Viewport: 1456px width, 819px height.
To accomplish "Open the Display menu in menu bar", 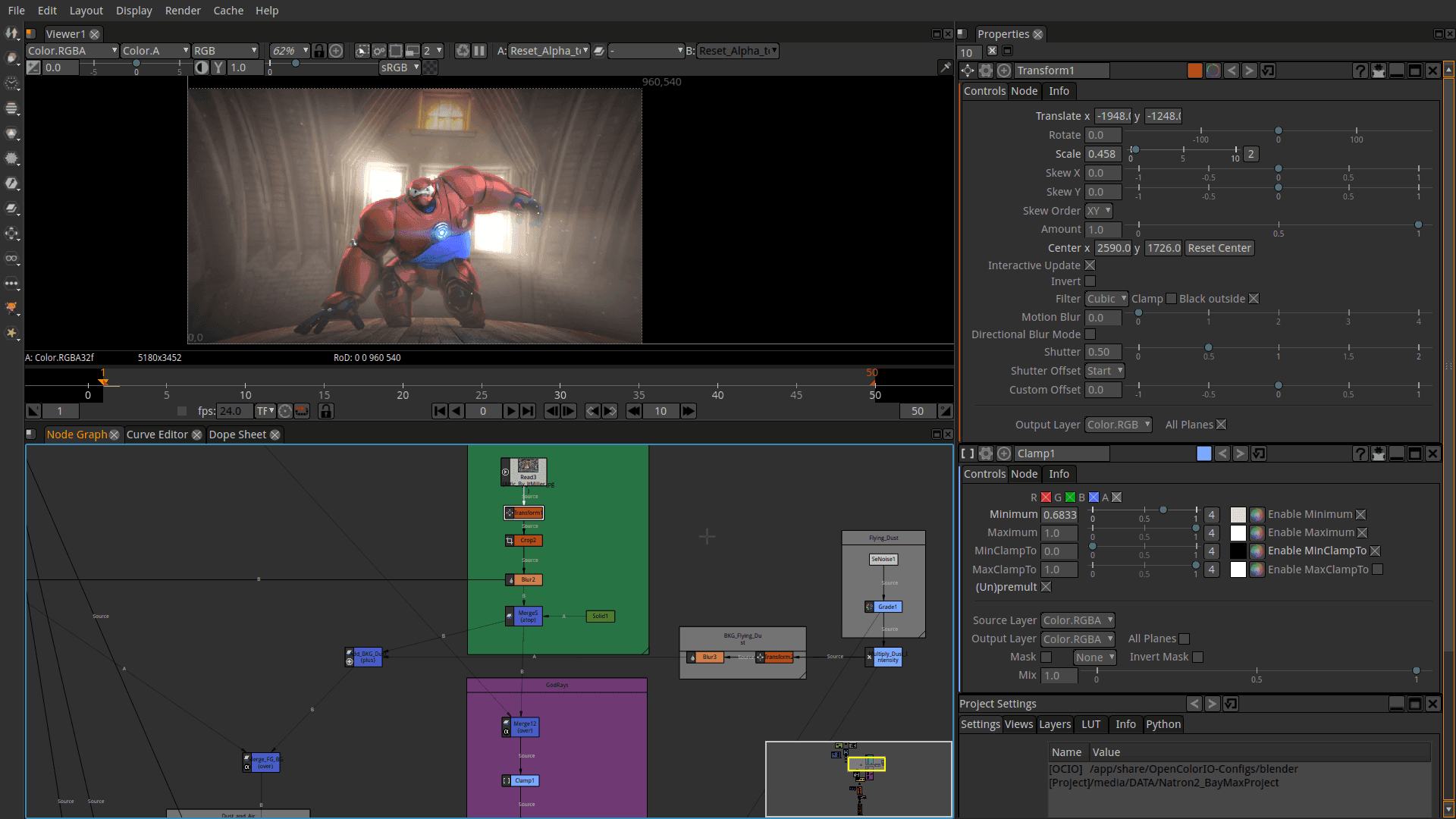I will tap(131, 10).
